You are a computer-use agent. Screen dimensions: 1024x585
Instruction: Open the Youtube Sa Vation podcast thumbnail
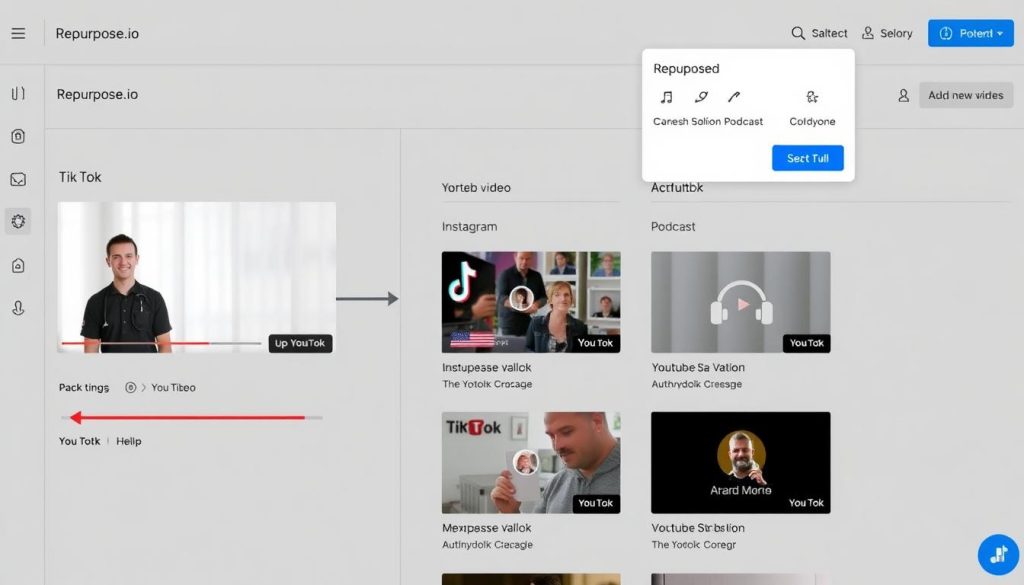740,302
